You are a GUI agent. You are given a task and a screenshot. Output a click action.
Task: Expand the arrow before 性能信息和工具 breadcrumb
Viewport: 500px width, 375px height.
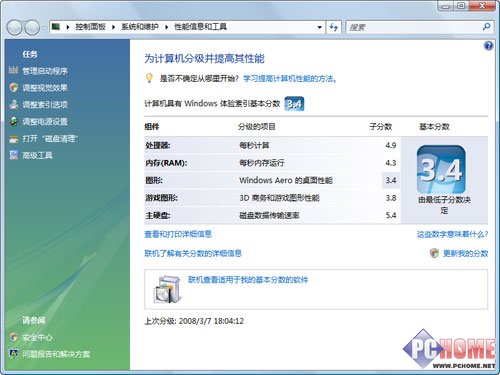(x=166, y=27)
